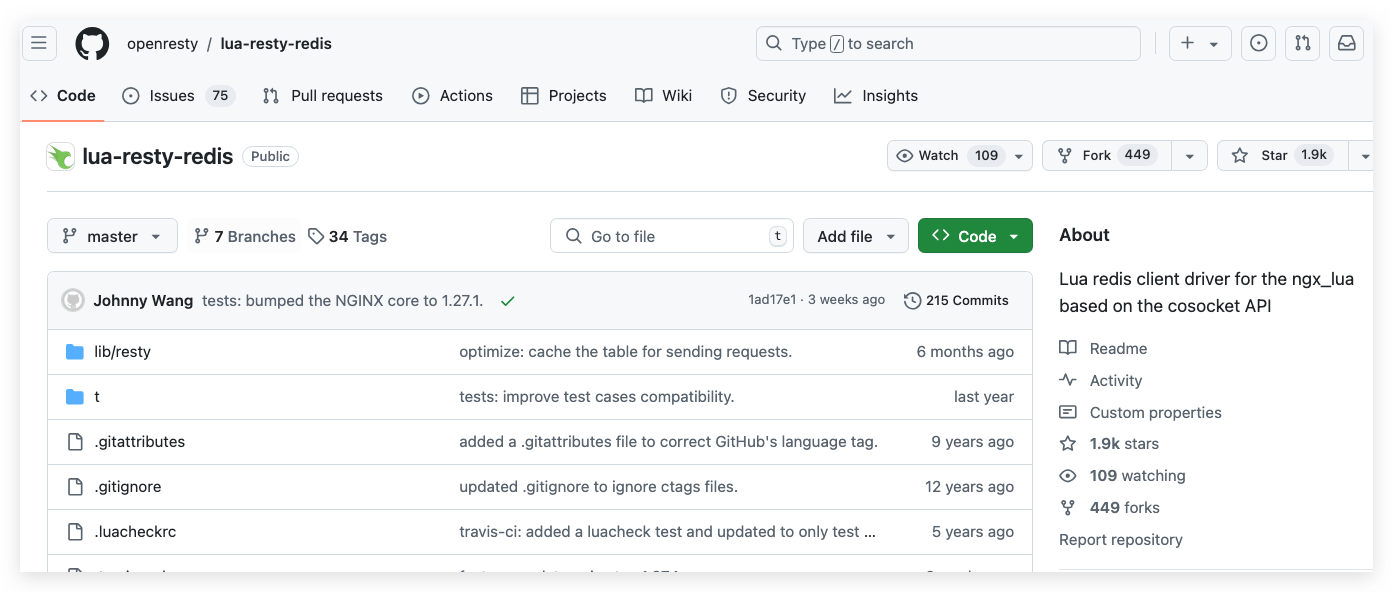Open the Actions tab
The width and height of the screenshot is (1393, 592).
(x=453, y=96)
